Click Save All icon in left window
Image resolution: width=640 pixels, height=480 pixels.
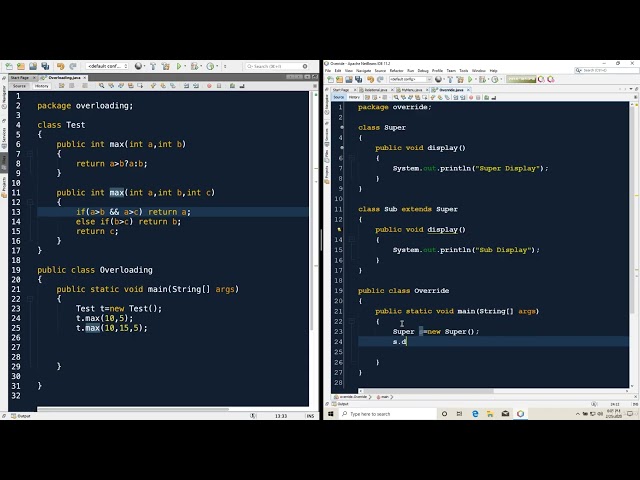pyautogui.click(x=45, y=66)
